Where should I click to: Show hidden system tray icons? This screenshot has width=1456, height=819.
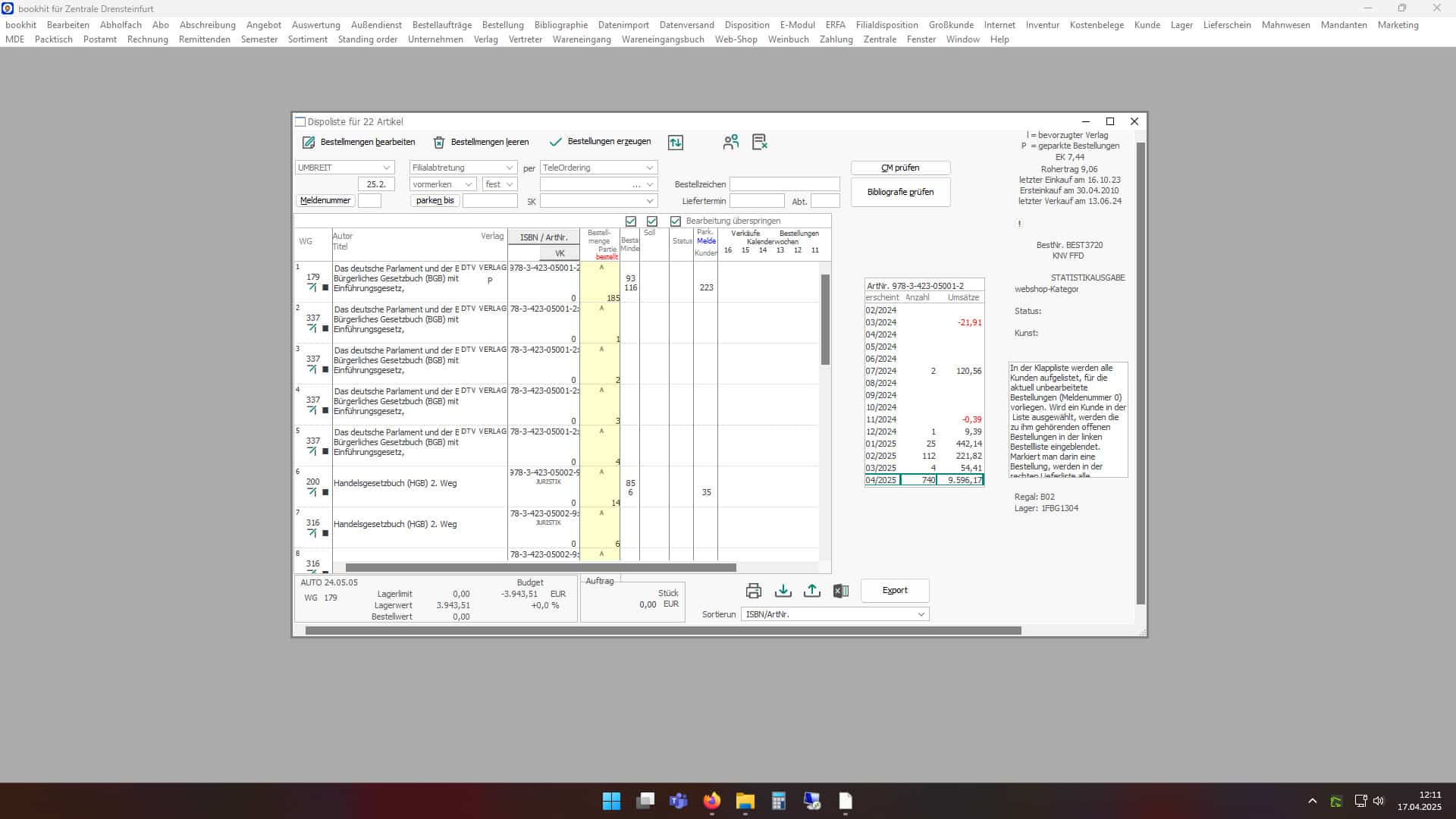(1313, 801)
